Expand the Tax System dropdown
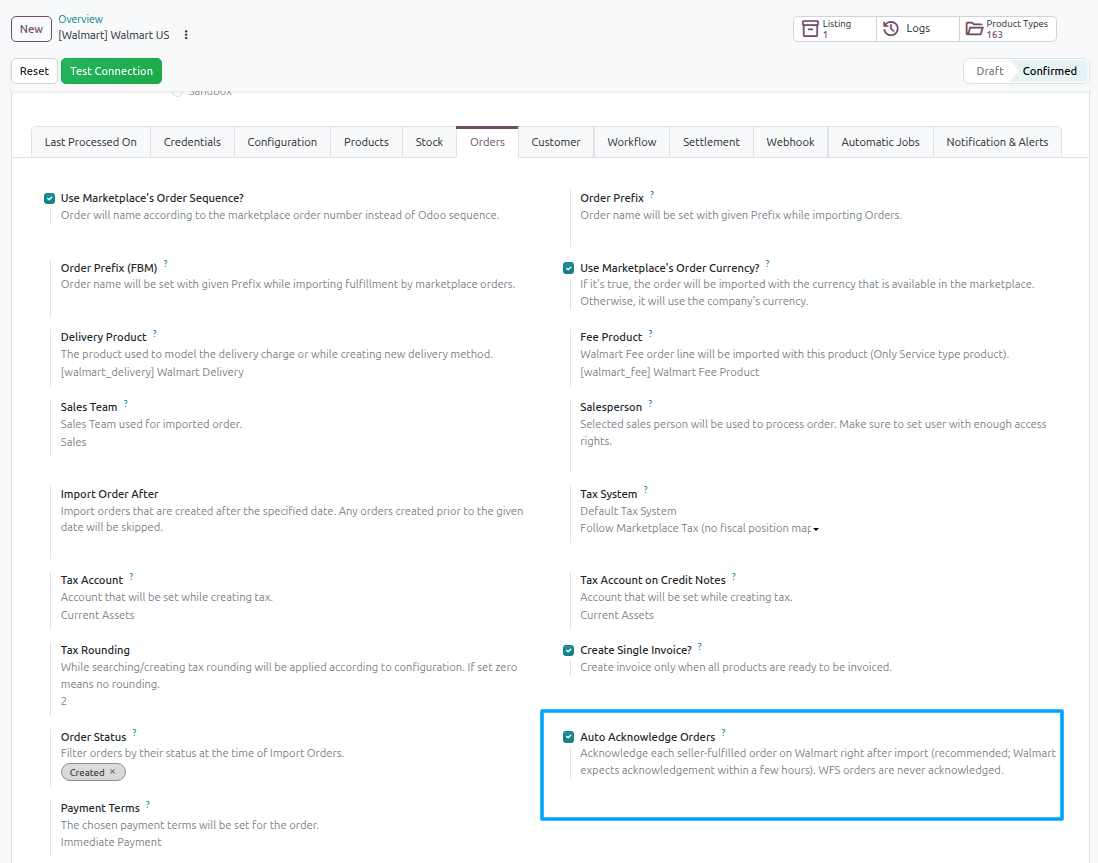1098x863 pixels. tap(700, 528)
